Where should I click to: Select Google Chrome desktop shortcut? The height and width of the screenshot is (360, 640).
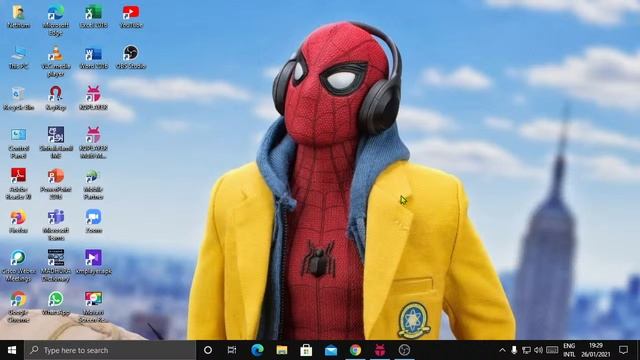tap(18, 307)
